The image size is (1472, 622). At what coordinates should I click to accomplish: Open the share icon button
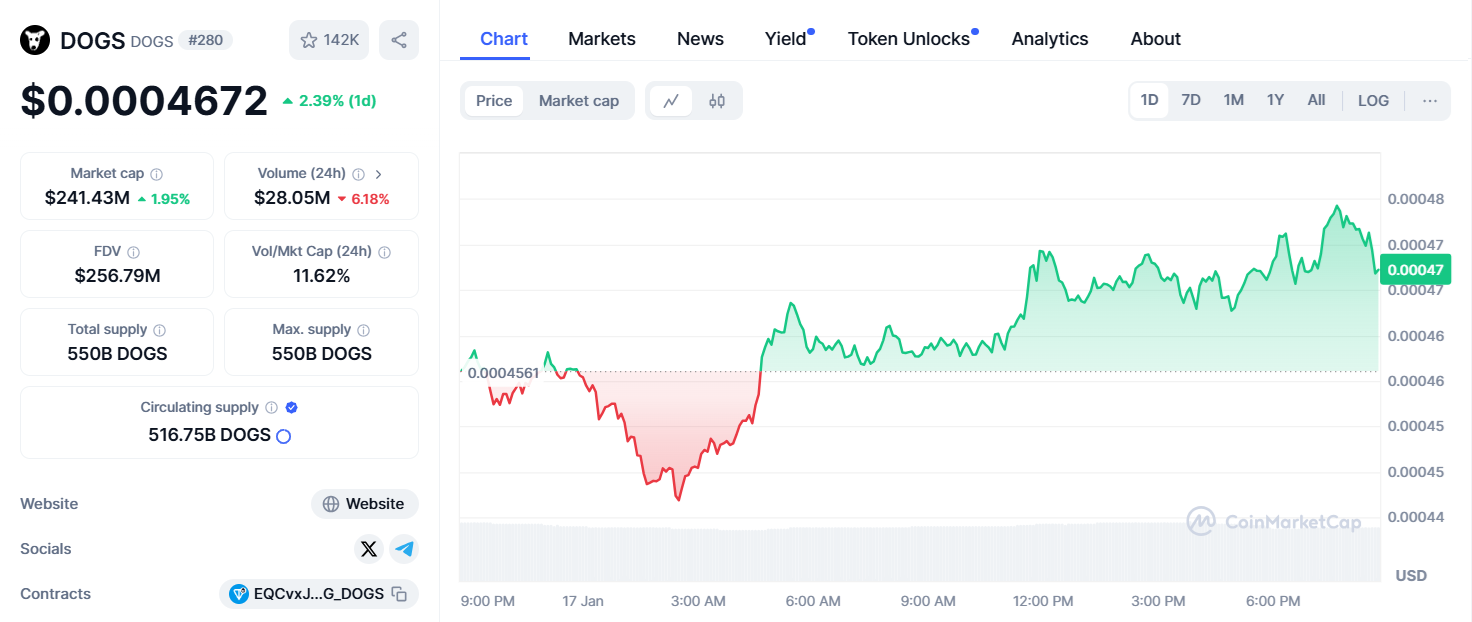399,40
